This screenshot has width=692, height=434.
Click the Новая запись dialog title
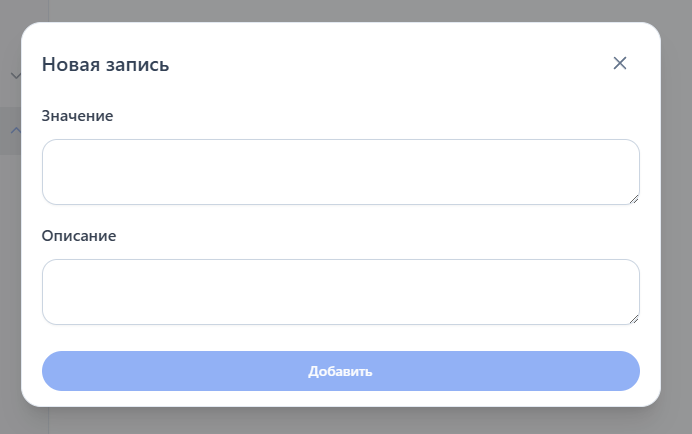tap(105, 65)
